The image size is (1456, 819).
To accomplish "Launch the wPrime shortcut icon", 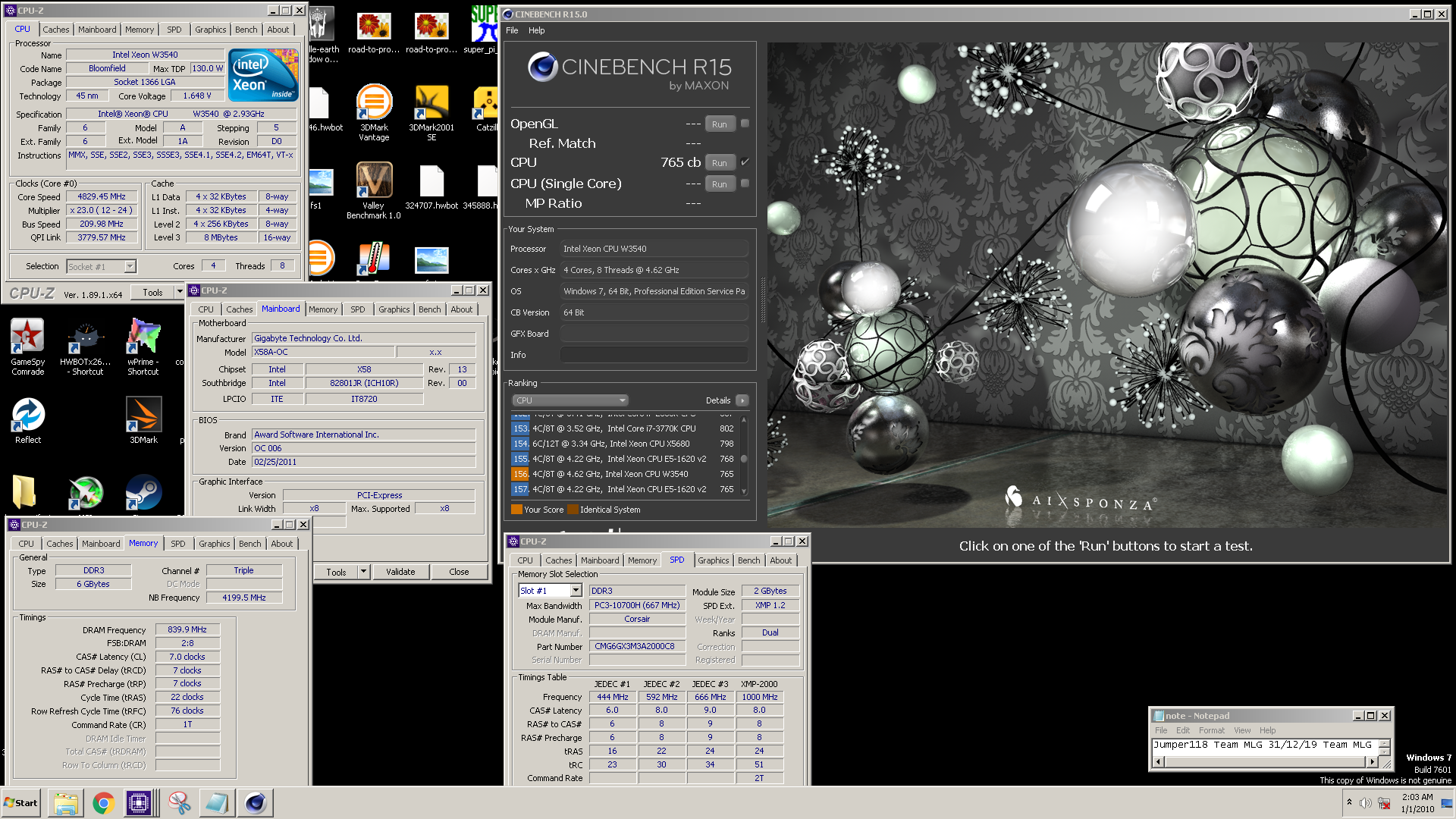I will 143,347.
